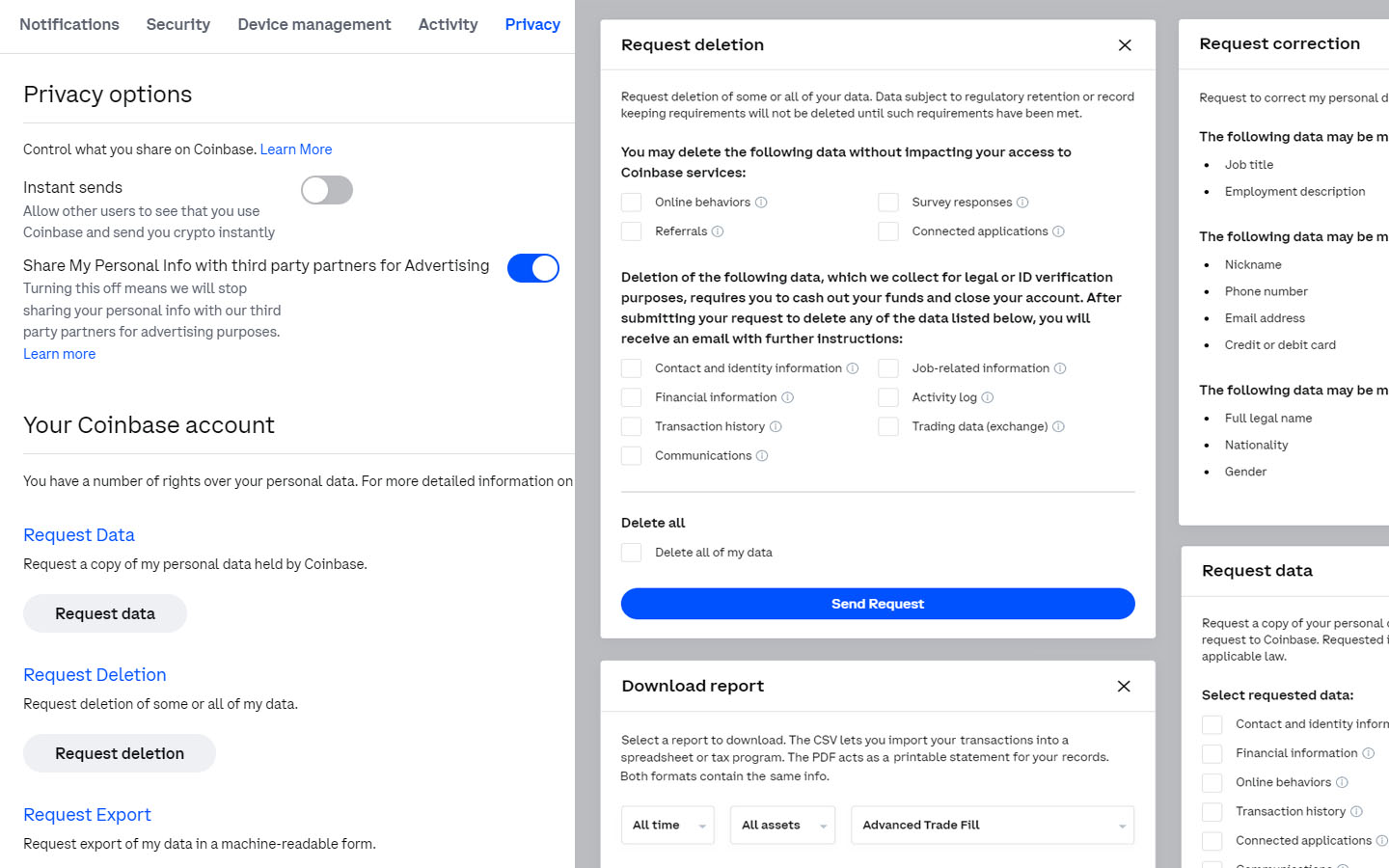
Task: Click 'Job title' in Request correction list
Action: (x=1249, y=165)
